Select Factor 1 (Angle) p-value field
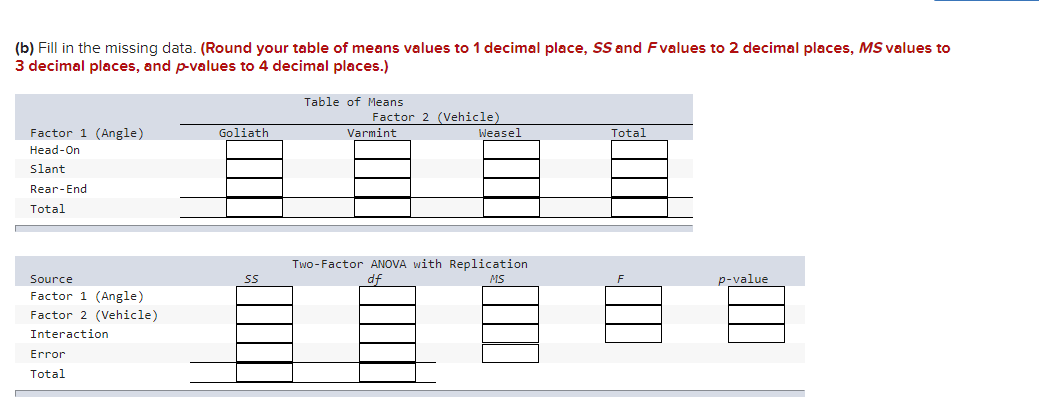The height and width of the screenshot is (402, 1039). [756, 295]
